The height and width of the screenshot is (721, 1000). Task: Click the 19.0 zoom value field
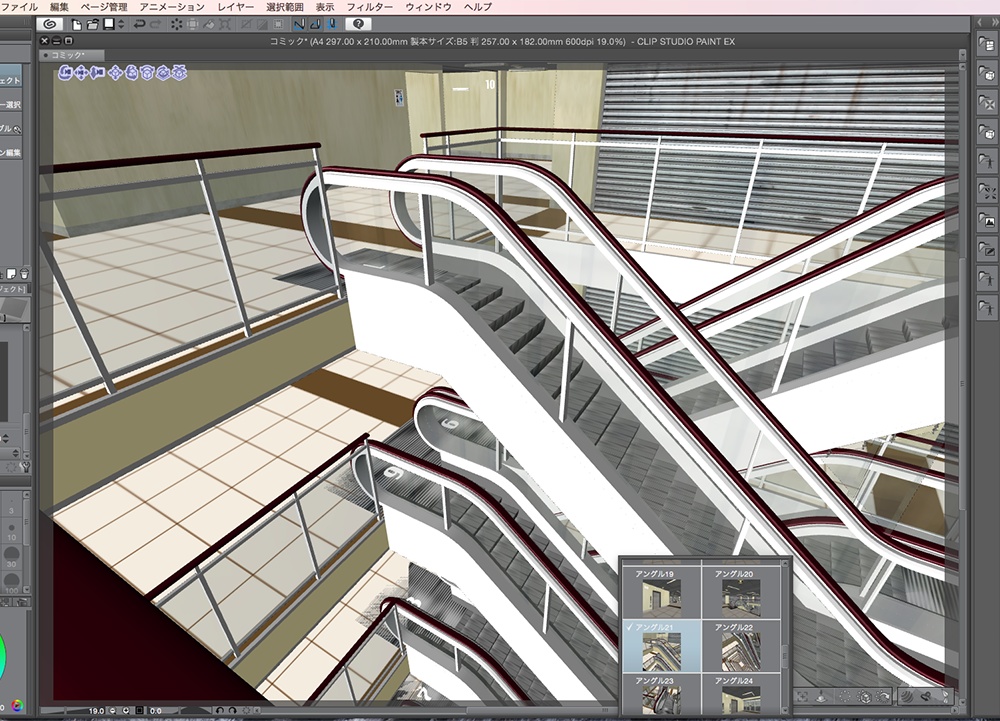pyautogui.click(x=96, y=710)
